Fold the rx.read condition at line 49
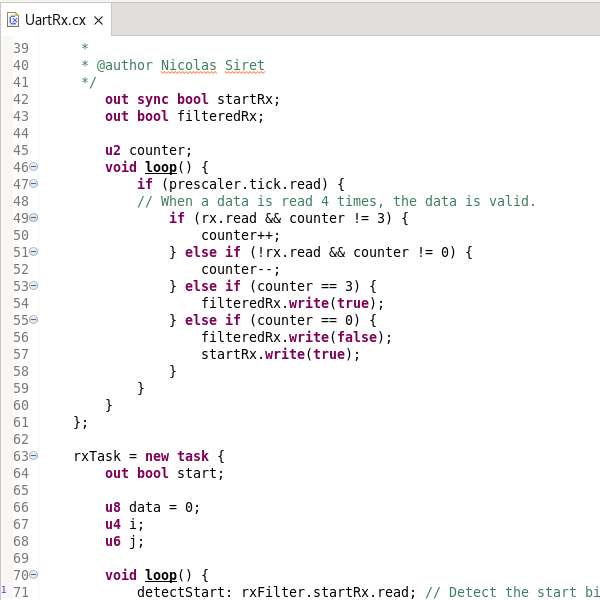Screen dimensions: 600x600 point(33,218)
